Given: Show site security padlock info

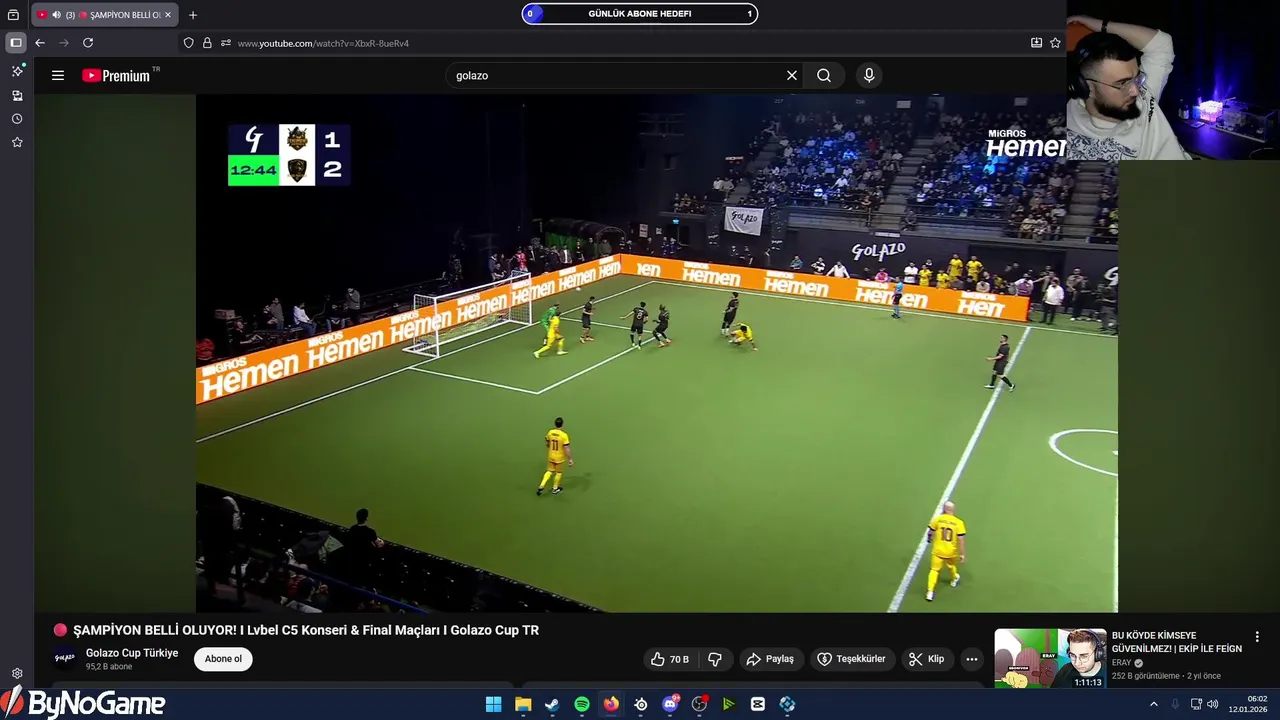Looking at the screenshot, I should 207,43.
